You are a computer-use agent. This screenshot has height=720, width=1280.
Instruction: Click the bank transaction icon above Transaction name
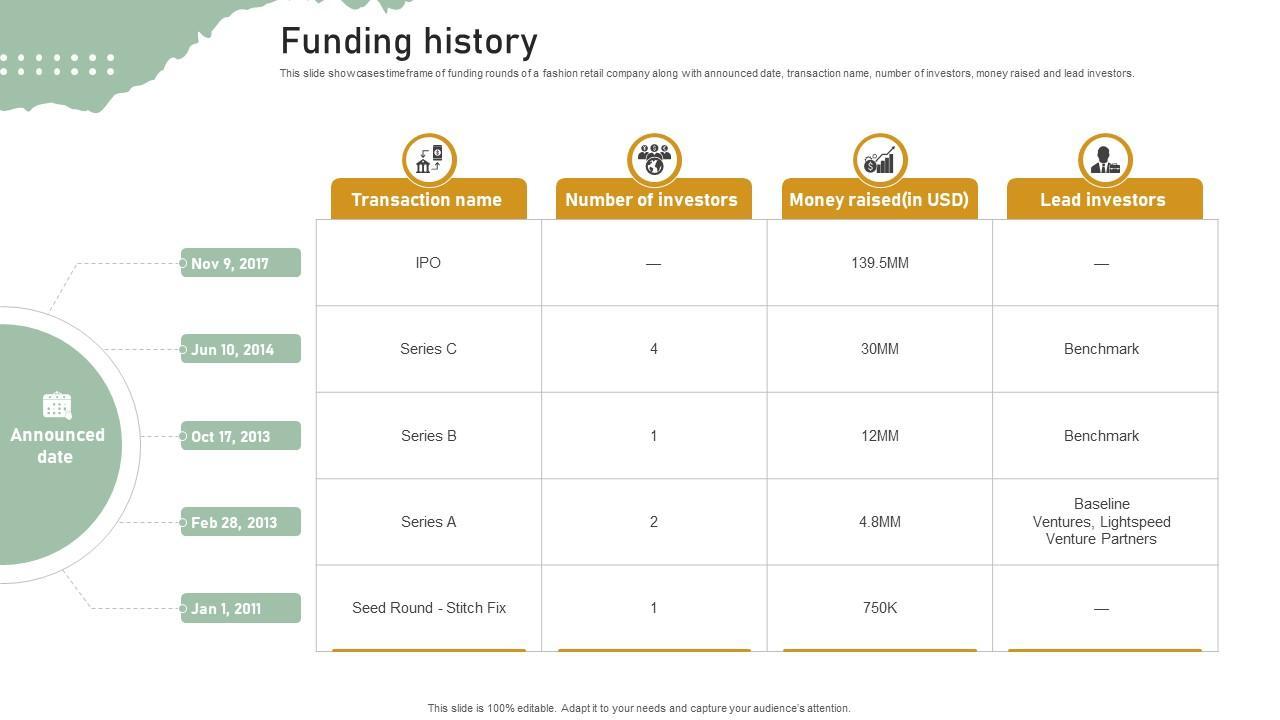tap(429, 160)
